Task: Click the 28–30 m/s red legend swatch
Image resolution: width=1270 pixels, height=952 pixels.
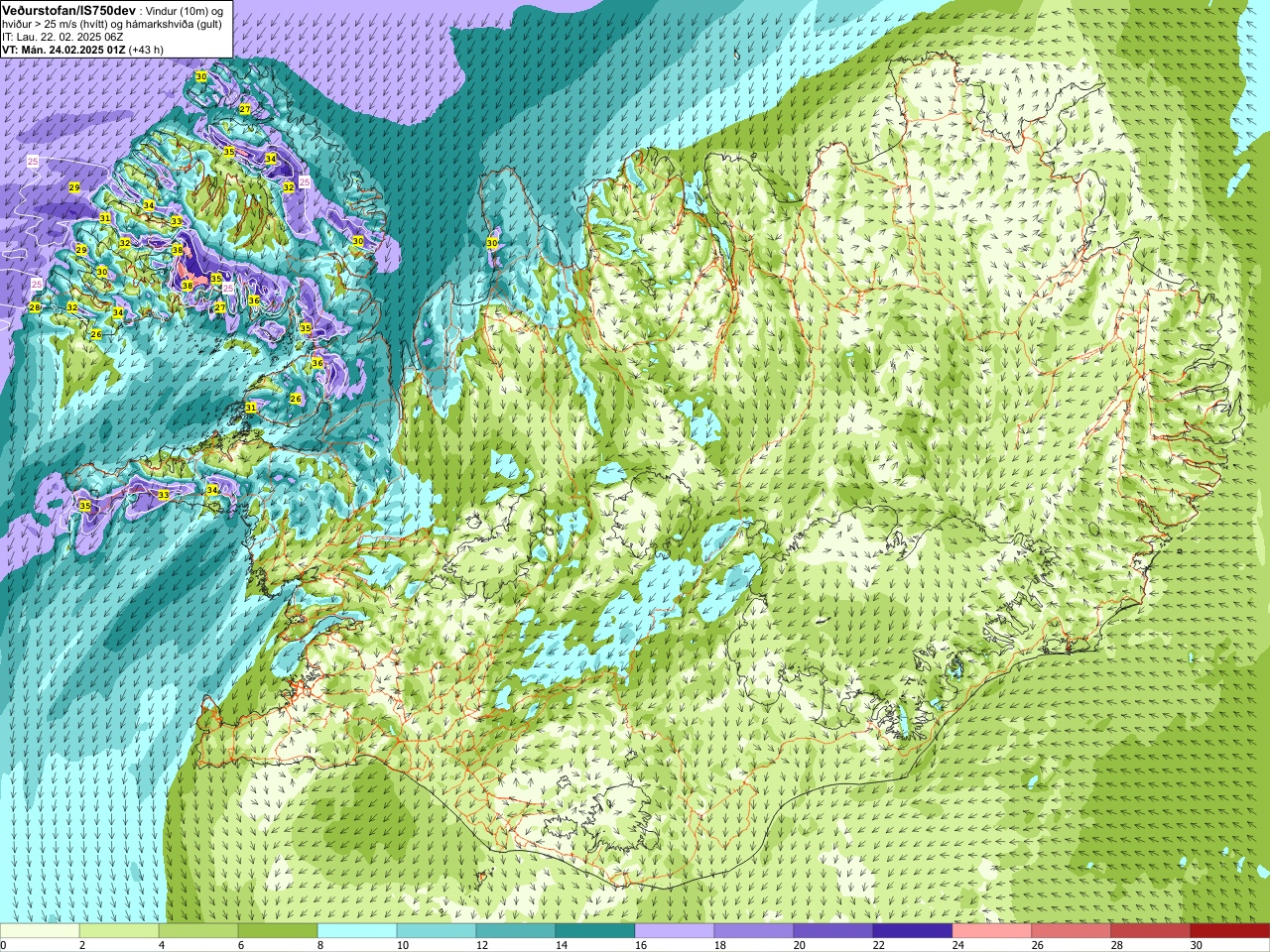Action: [x=1151, y=931]
